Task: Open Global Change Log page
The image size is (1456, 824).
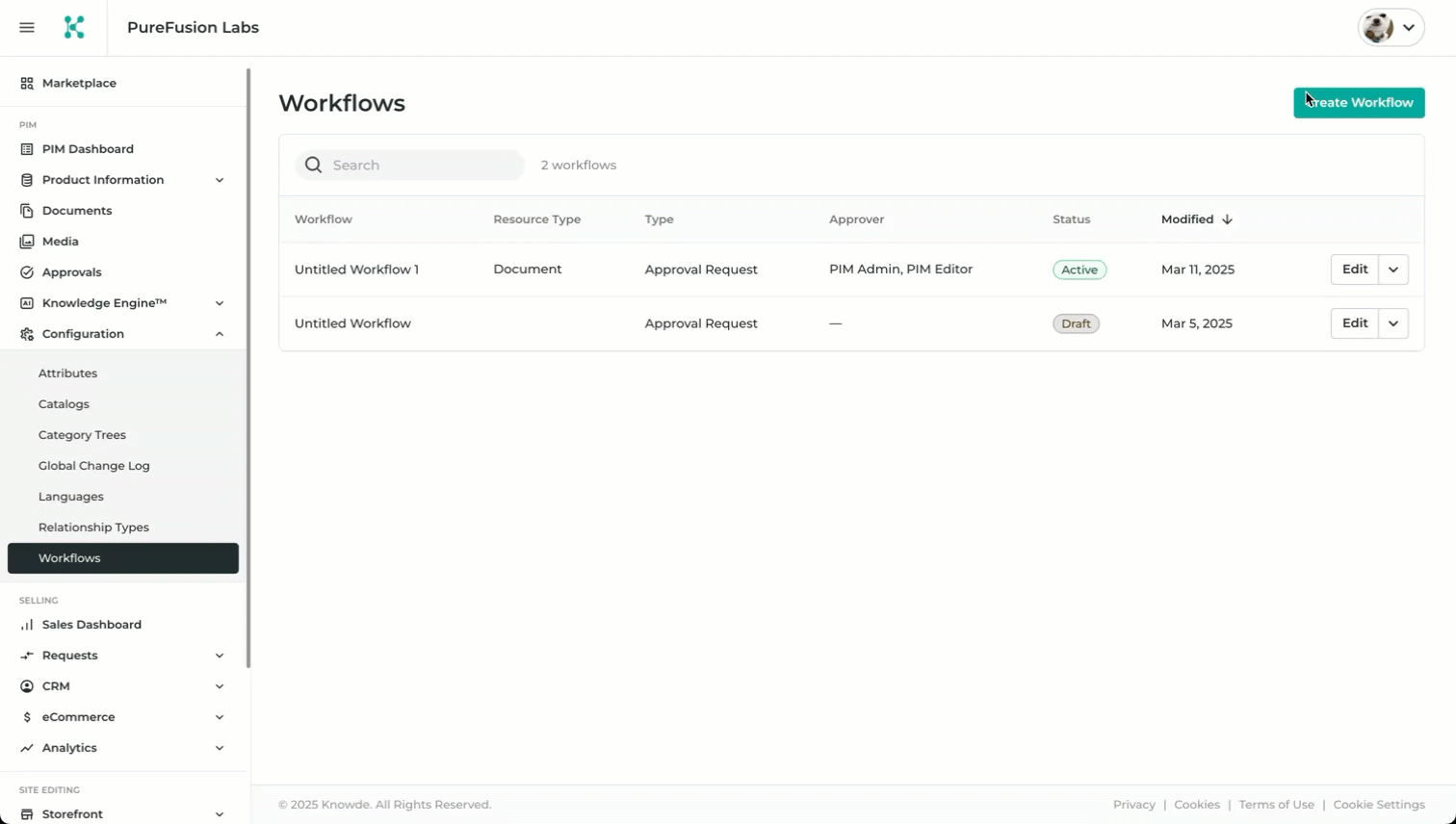Action: pos(93,466)
